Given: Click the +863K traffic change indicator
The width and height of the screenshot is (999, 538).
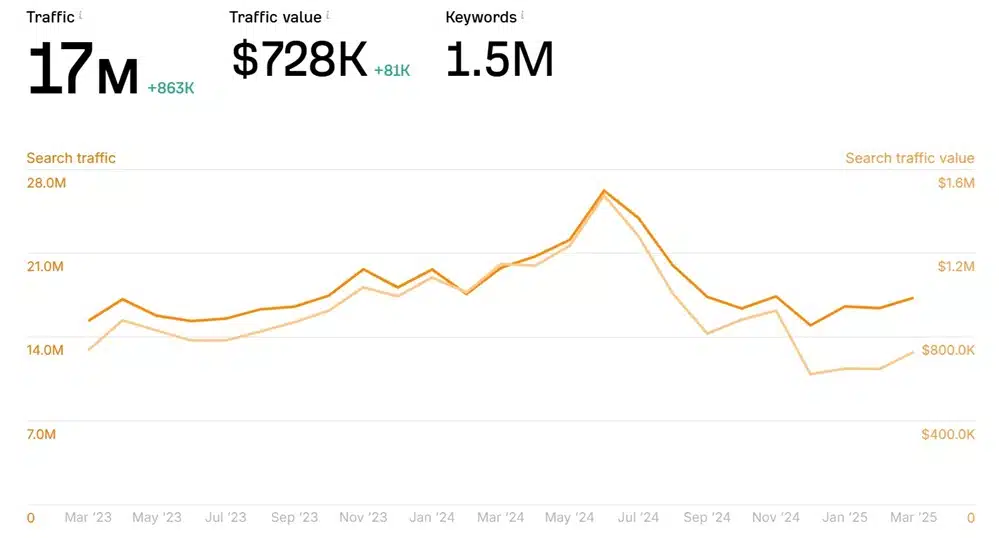Looking at the screenshot, I should (170, 88).
